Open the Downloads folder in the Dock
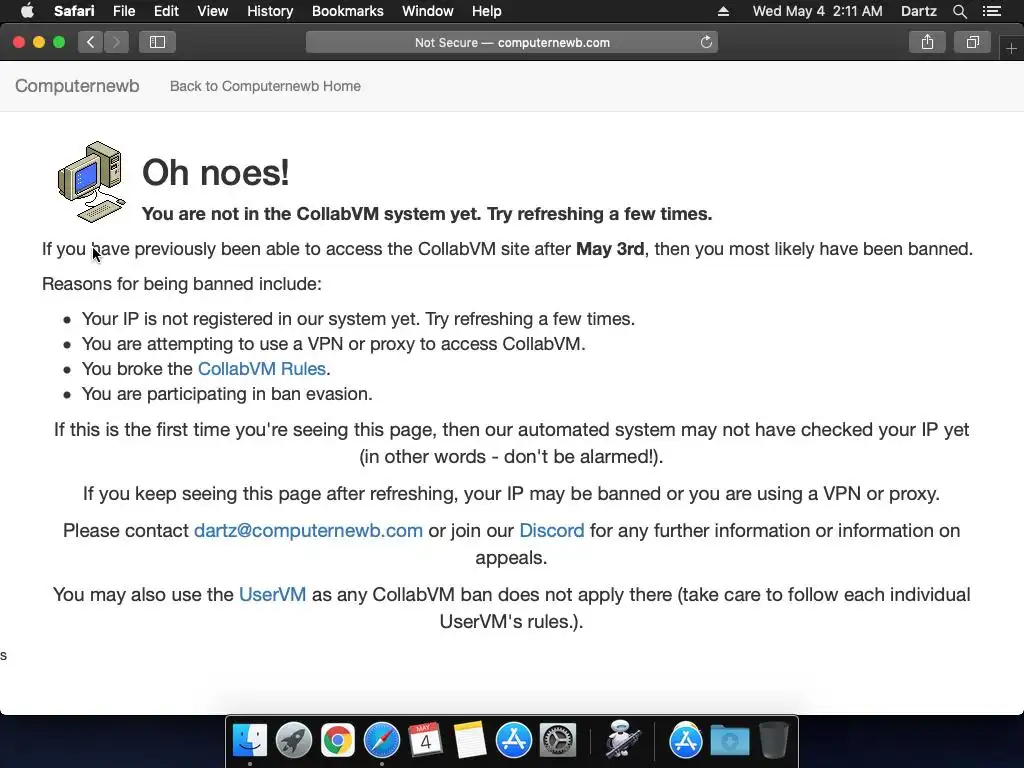1024x768 pixels. click(729, 741)
